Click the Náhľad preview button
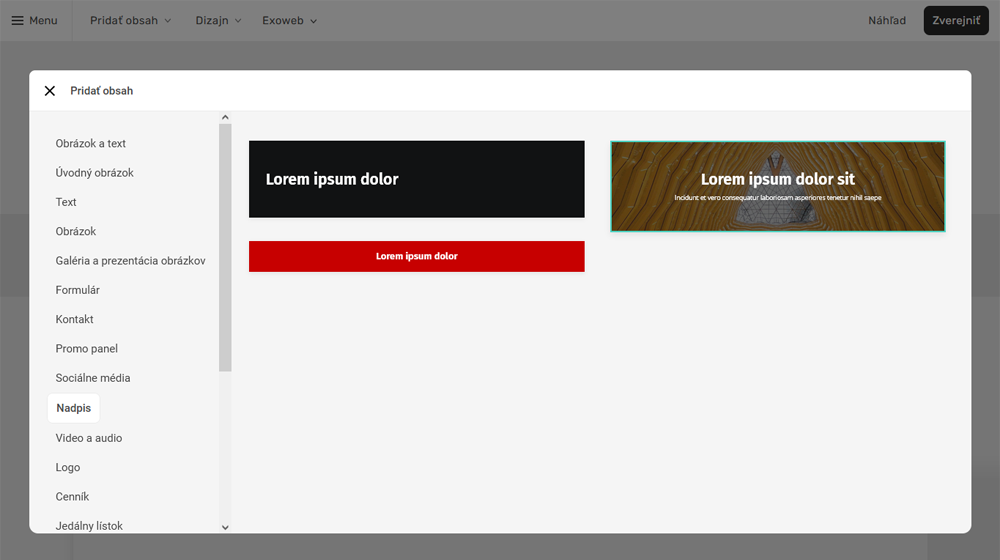Screen dimensions: 1000x560 point(887,21)
